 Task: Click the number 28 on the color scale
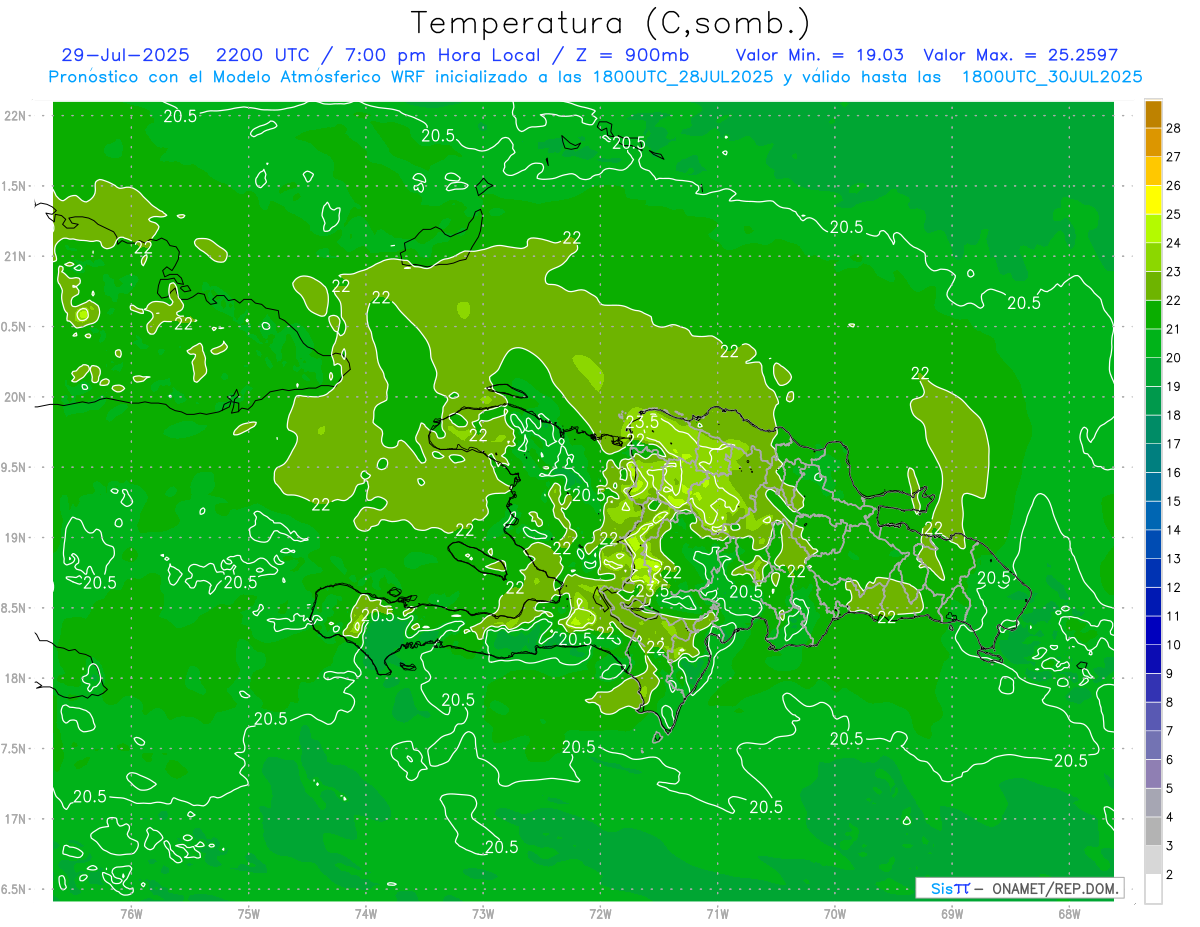coord(1175,128)
